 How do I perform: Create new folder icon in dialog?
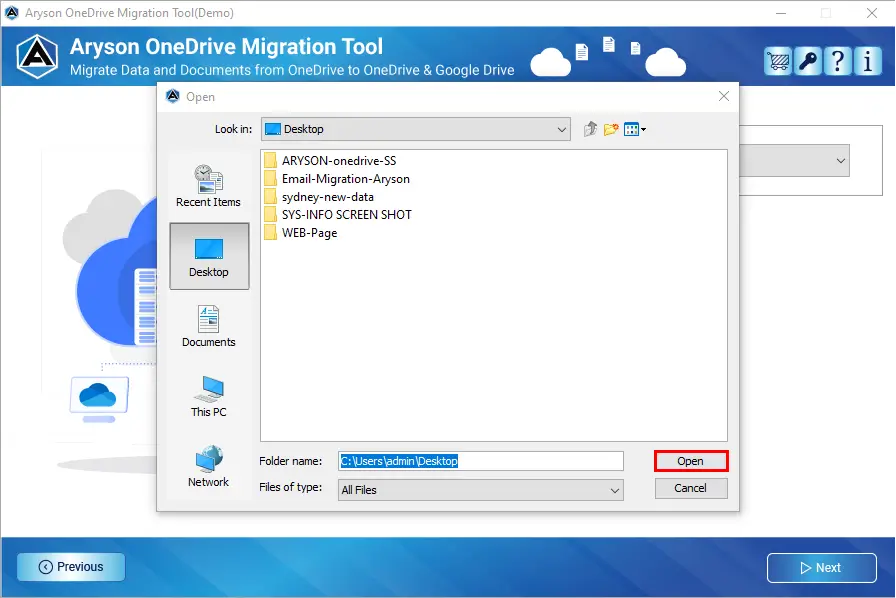pyautogui.click(x=611, y=129)
